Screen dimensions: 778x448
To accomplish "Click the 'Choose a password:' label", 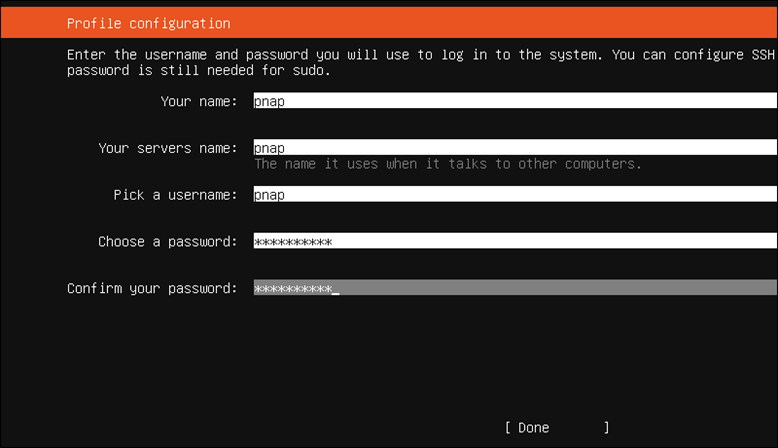I will tap(167, 241).
